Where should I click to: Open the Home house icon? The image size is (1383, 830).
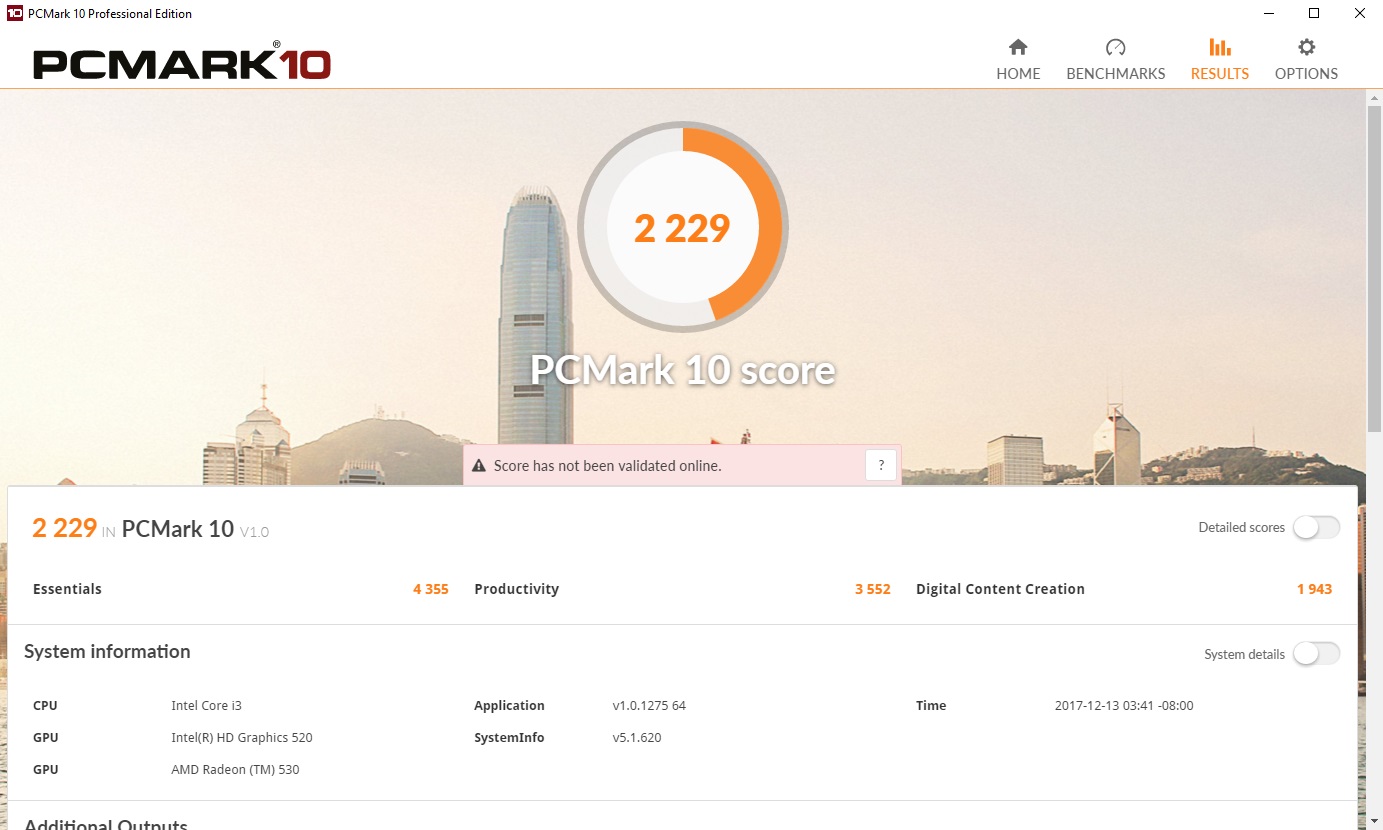coord(1018,47)
